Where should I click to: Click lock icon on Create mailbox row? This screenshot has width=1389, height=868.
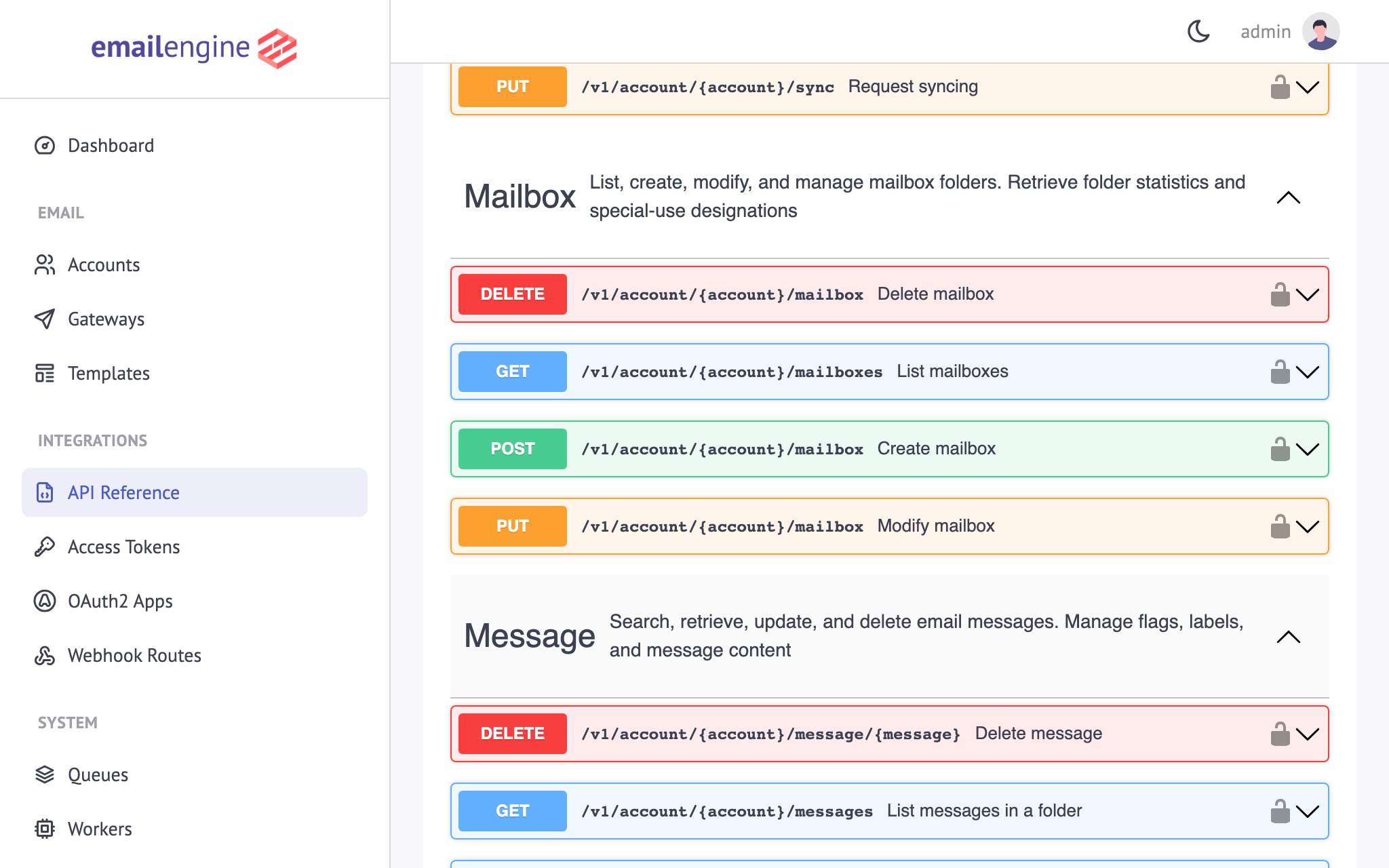(x=1280, y=449)
